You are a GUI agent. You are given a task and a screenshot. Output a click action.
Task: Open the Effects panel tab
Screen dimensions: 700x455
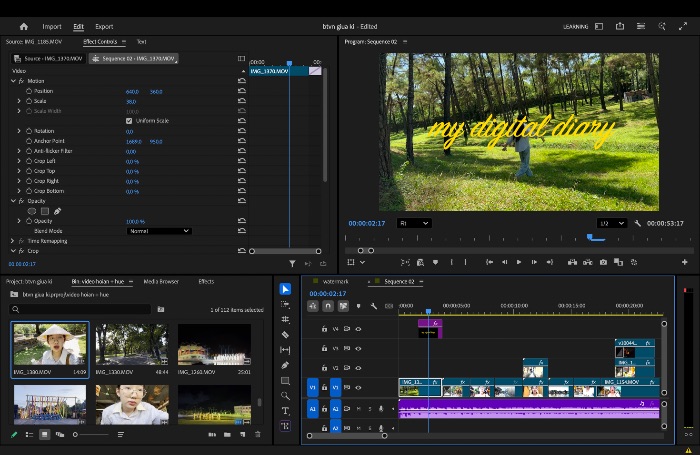point(206,282)
